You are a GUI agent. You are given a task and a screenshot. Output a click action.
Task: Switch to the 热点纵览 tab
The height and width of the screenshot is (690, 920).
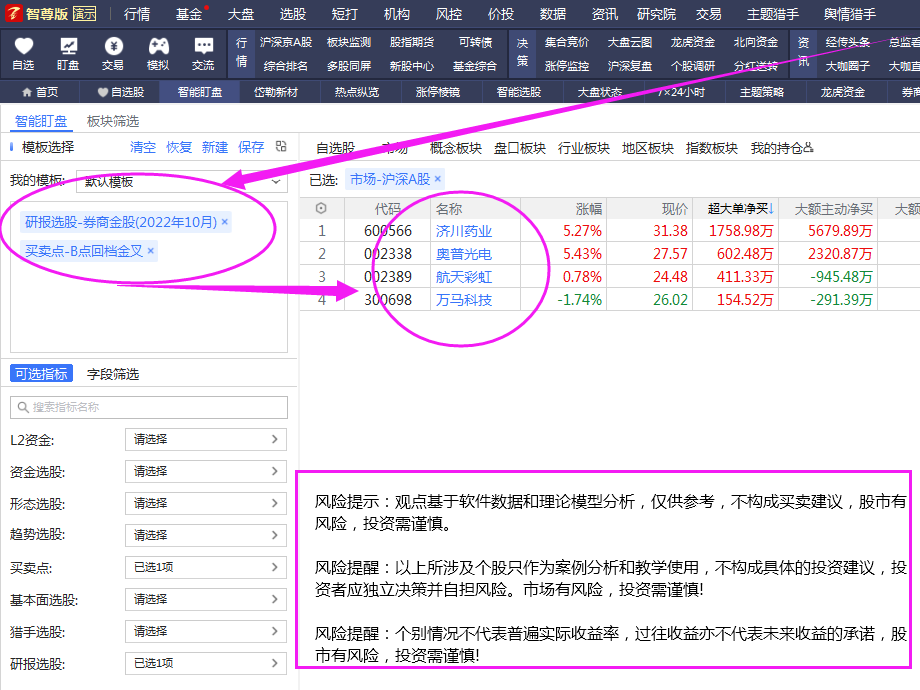point(357,92)
